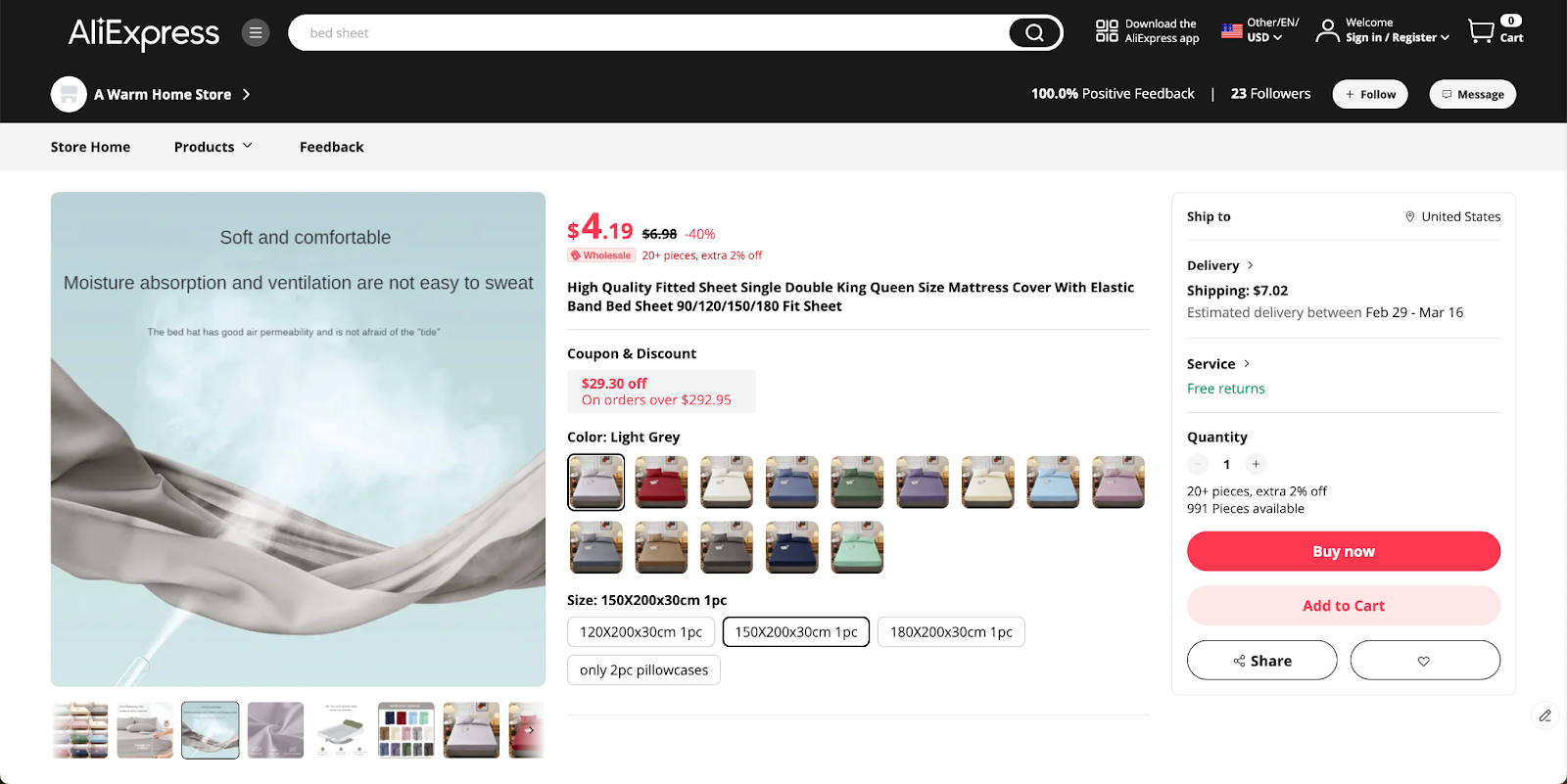Select the green bed sheet swatch
Viewport: 1567px width, 784px height.
click(857, 482)
